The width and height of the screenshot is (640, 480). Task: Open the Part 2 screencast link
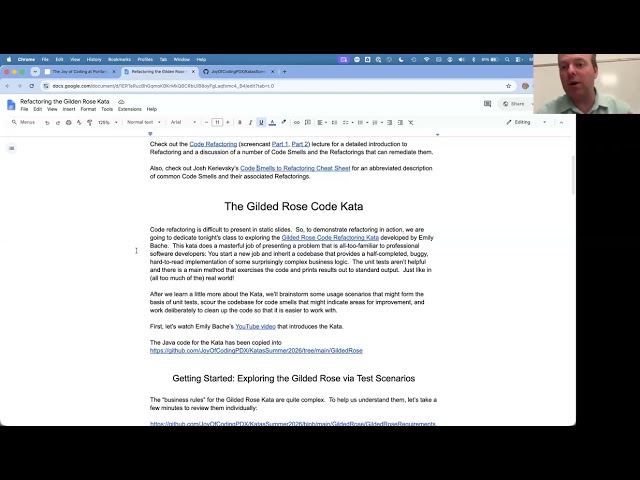[x=300, y=144]
